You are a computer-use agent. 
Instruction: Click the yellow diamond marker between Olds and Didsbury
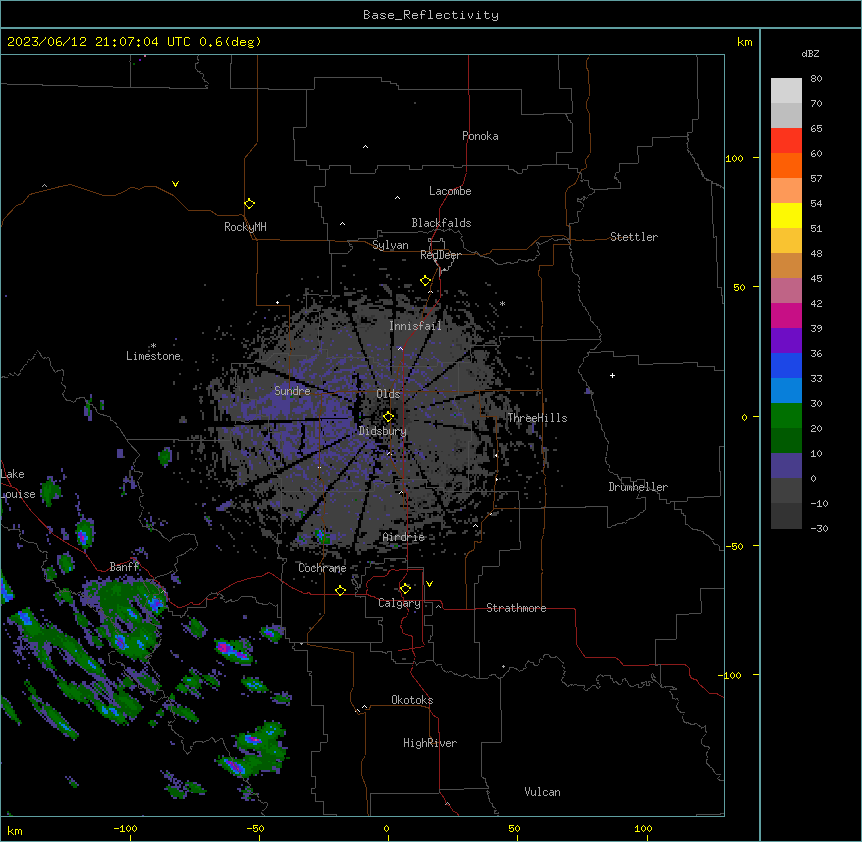tap(388, 416)
